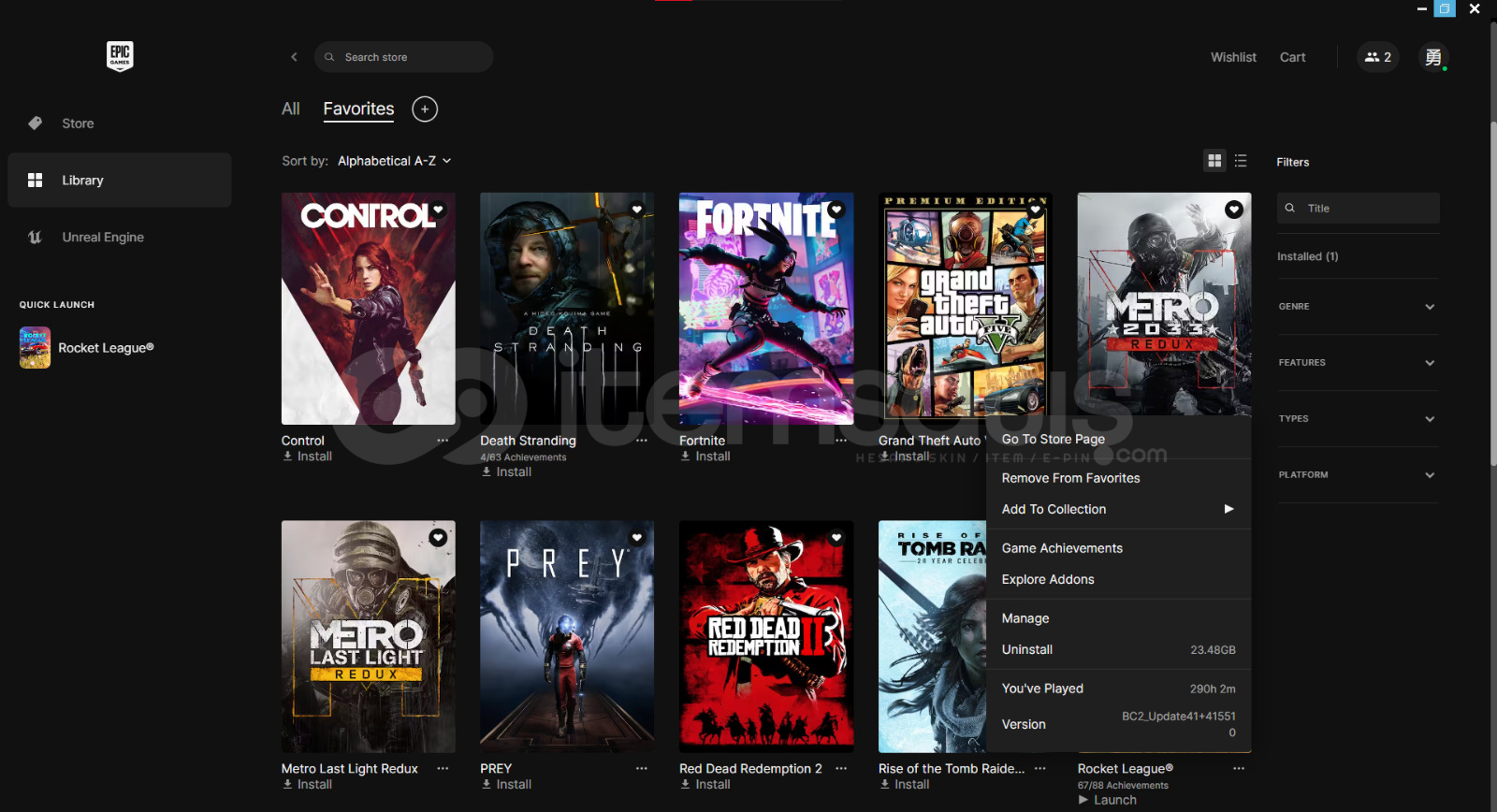Viewport: 1497px width, 812px height.
Task: Switch to Favorites tab
Action: (358, 109)
